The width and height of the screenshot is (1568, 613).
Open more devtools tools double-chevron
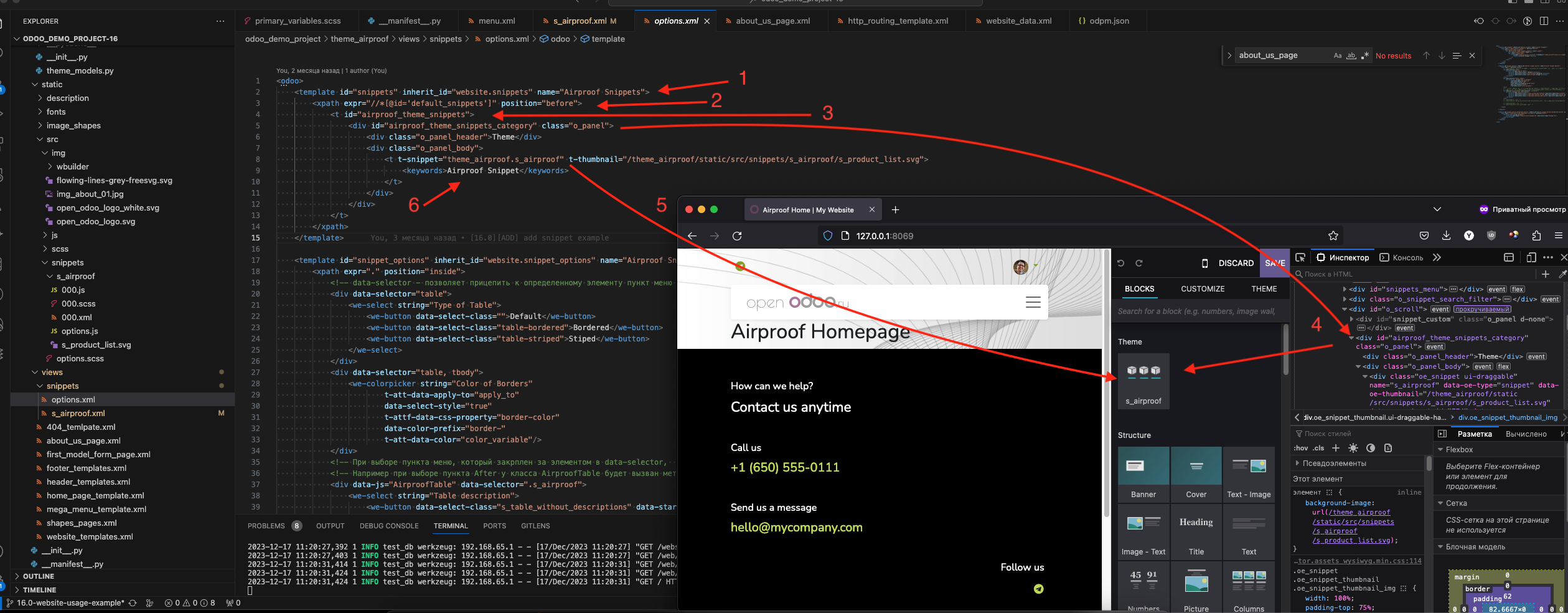[x=1436, y=257]
